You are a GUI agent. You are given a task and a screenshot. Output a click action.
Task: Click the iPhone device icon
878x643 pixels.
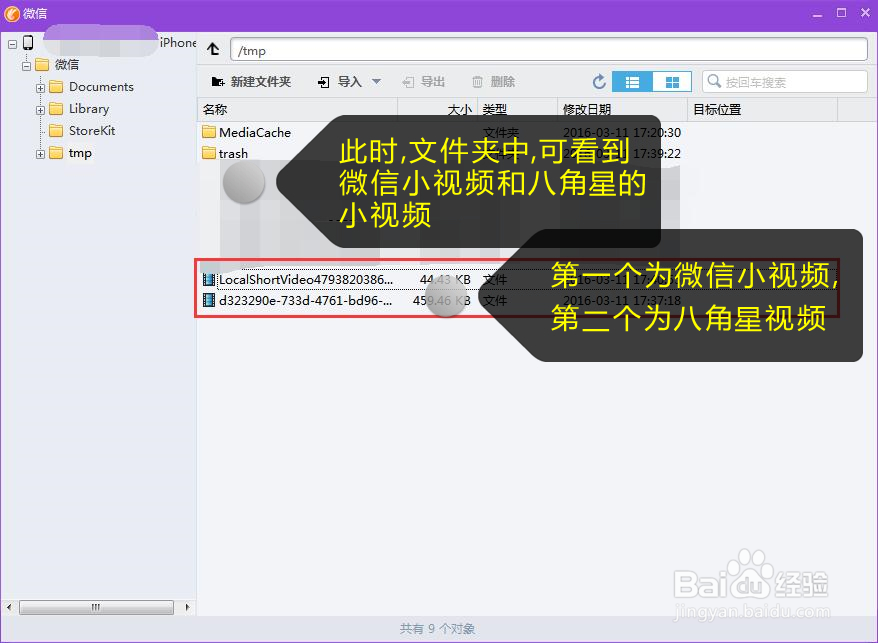(x=28, y=43)
